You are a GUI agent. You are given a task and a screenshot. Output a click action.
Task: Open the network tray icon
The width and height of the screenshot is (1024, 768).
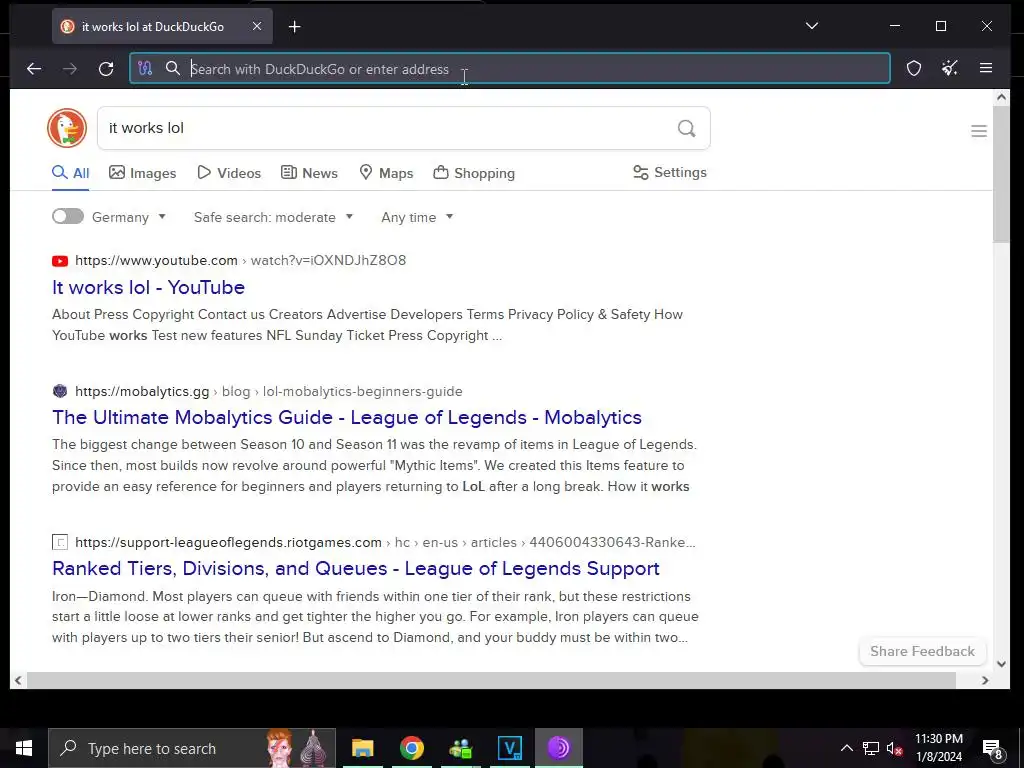click(871, 748)
